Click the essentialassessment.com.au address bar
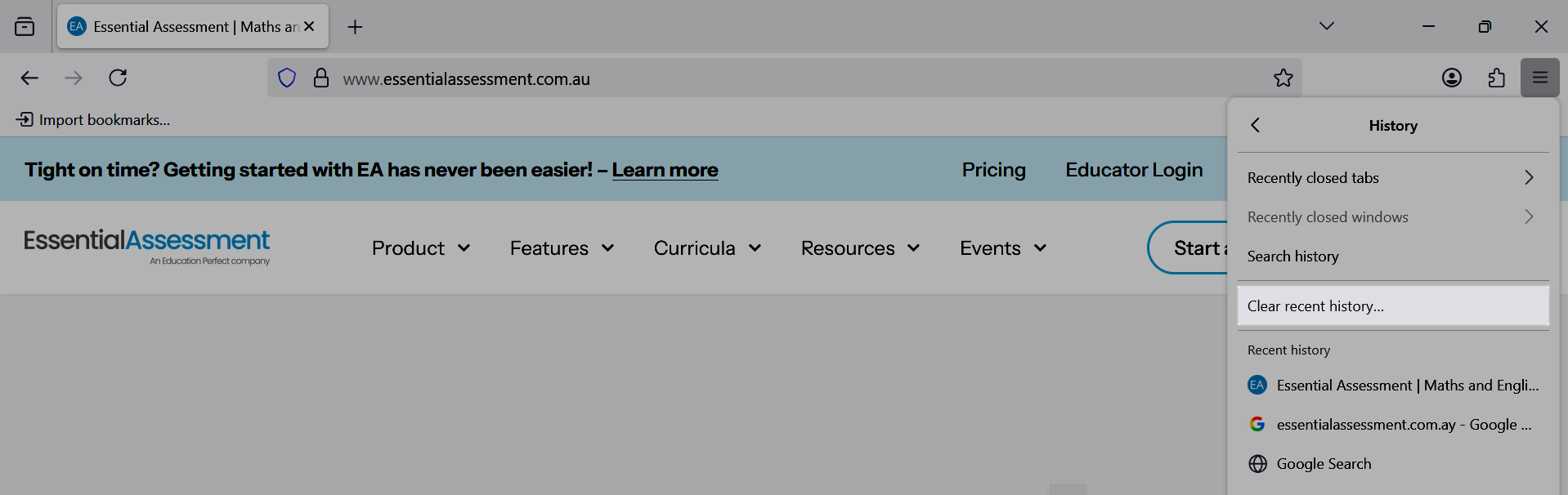The height and width of the screenshot is (495, 1568). coord(785,78)
